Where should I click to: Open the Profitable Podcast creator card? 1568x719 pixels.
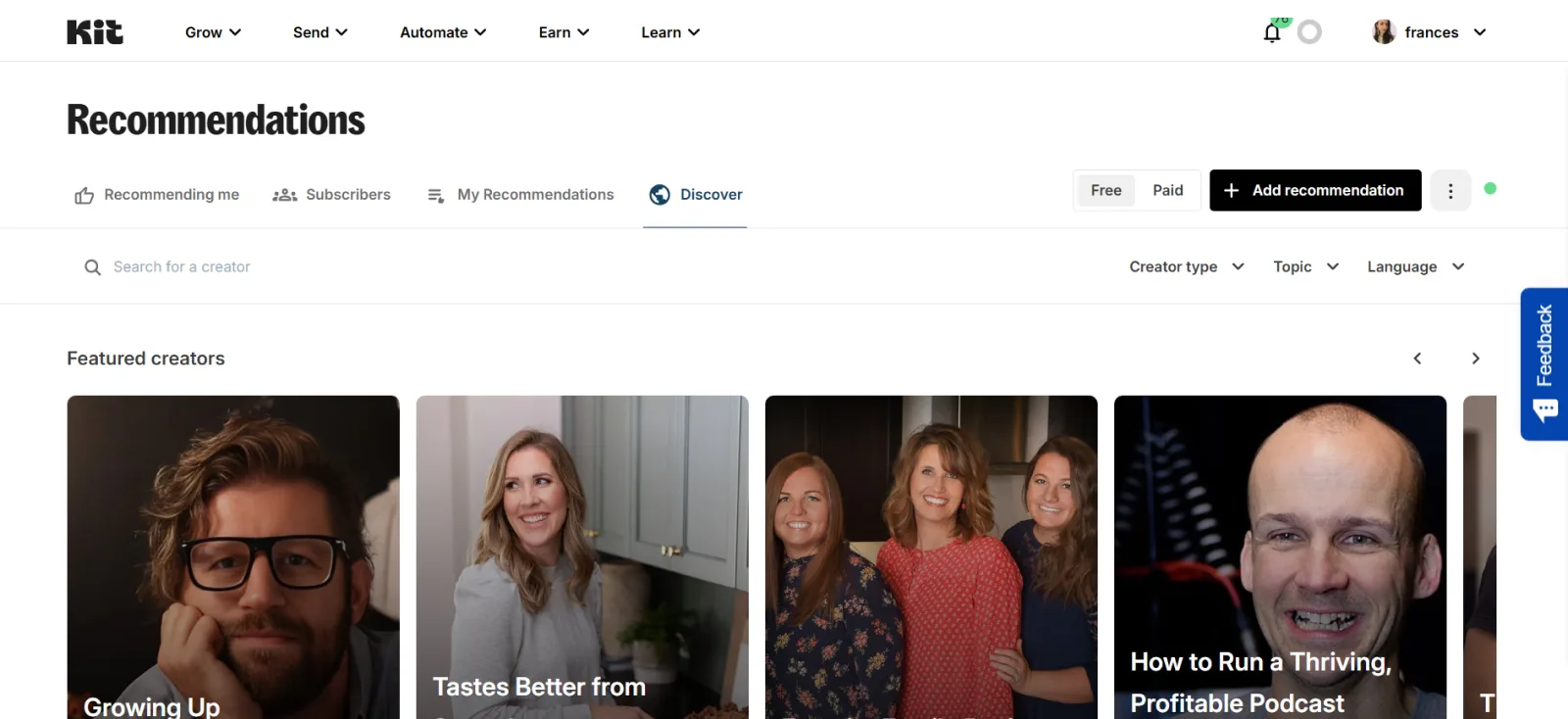point(1280,556)
